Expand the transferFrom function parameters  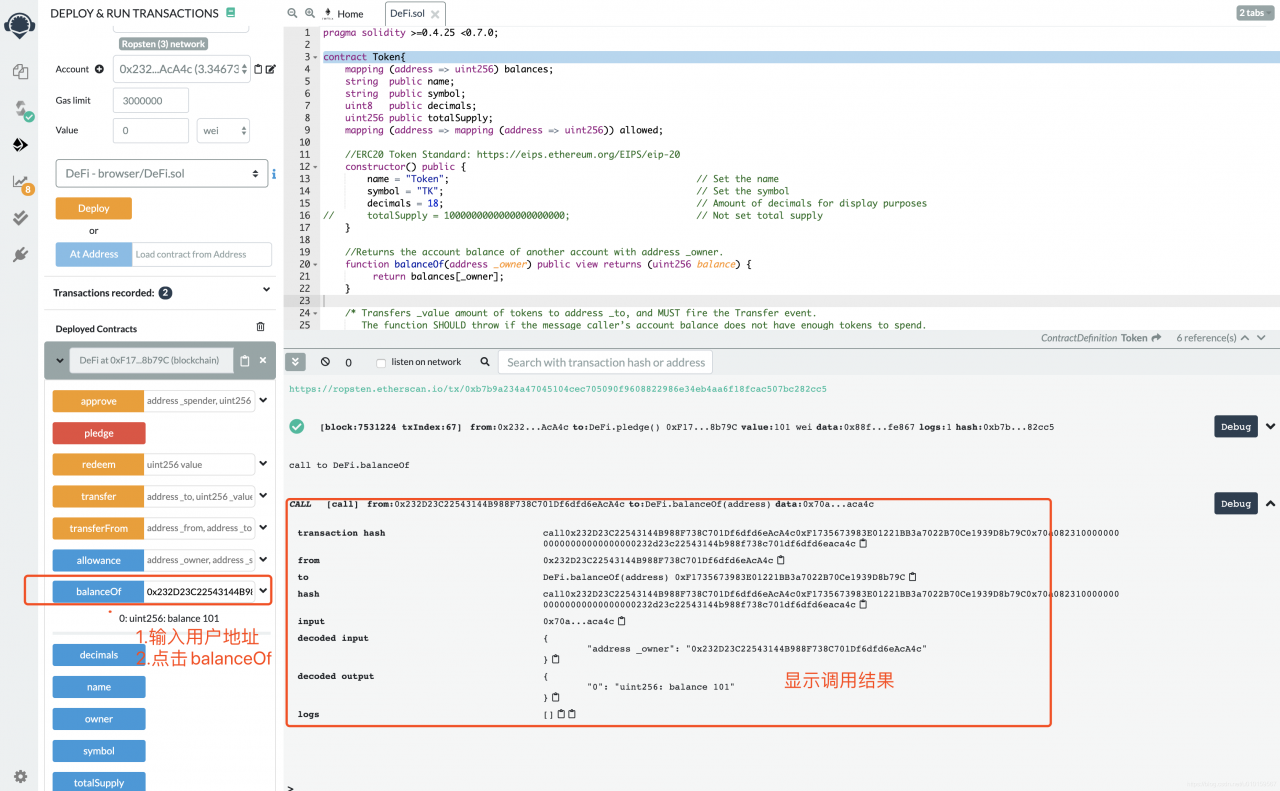pyautogui.click(x=263, y=528)
